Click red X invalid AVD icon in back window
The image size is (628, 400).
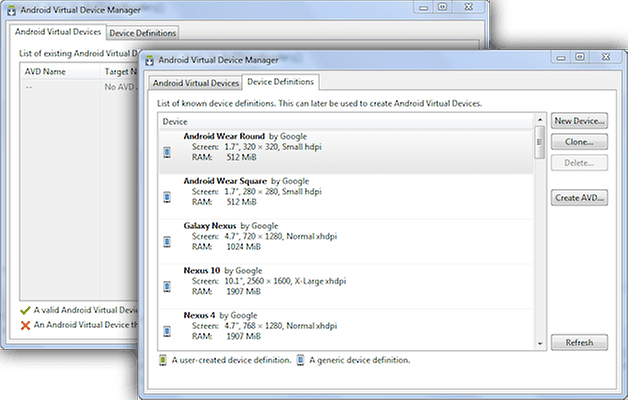[25, 326]
